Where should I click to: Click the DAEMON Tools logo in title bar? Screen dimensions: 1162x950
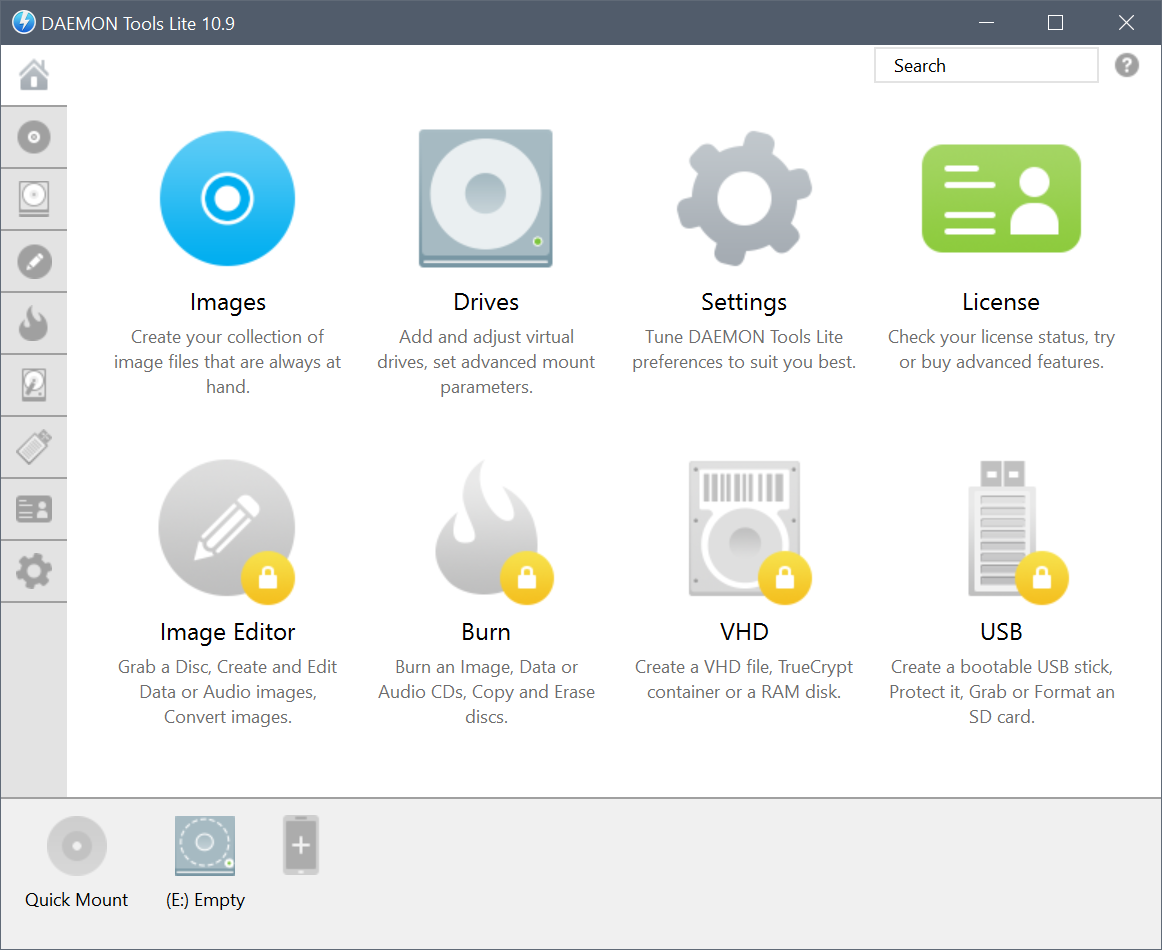[x=24, y=22]
